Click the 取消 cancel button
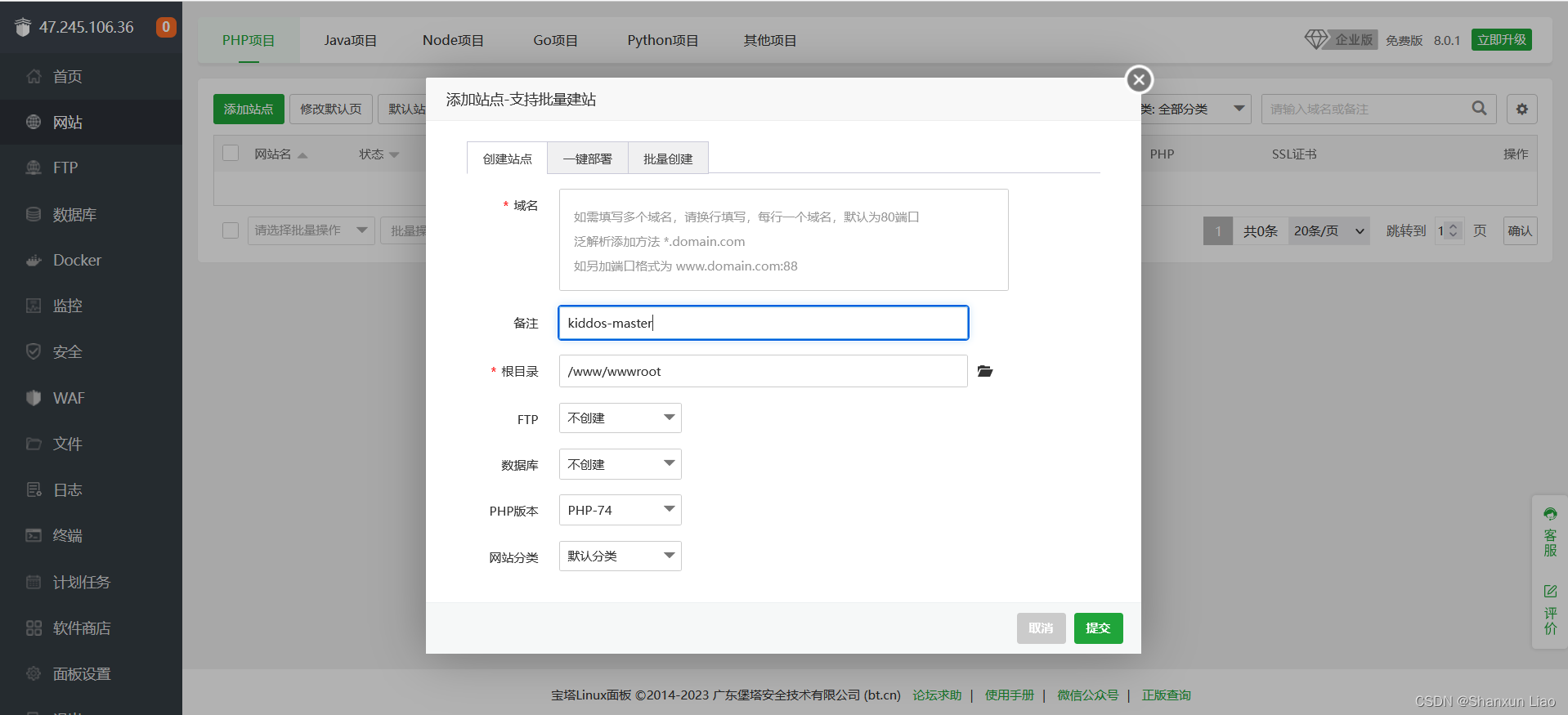This screenshot has height=715, width=1568. click(1041, 628)
